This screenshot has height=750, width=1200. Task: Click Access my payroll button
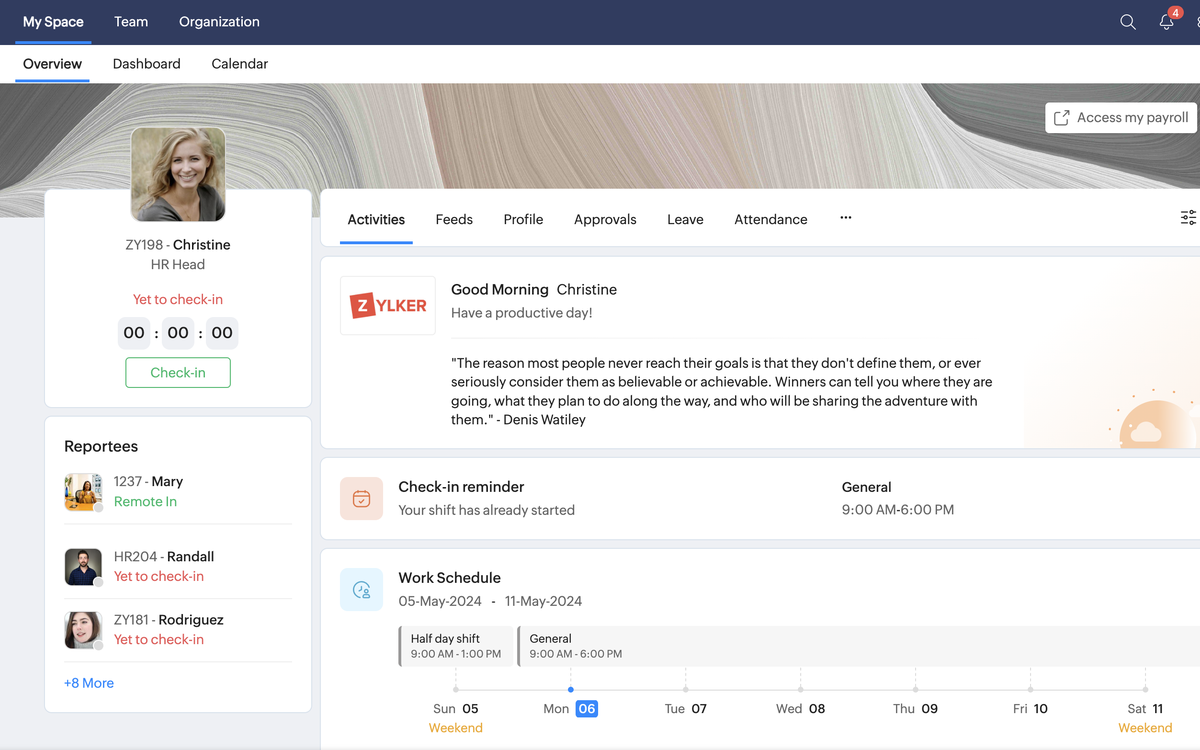[1121, 118]
